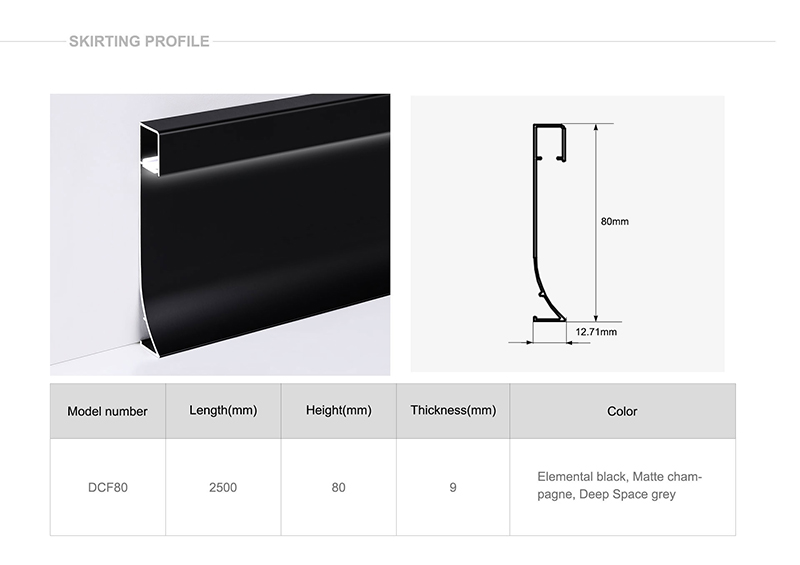
Task: Select the Model number column header
Action: (x=107, y=411)
